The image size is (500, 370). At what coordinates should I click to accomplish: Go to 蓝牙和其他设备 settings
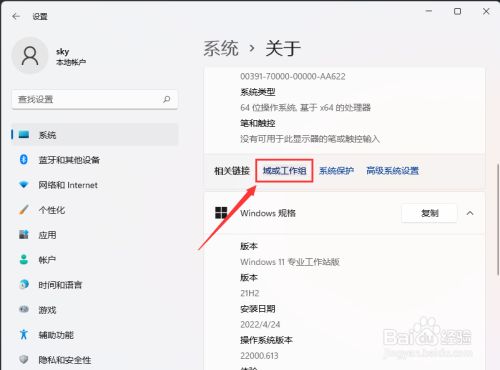click(95, 160)
